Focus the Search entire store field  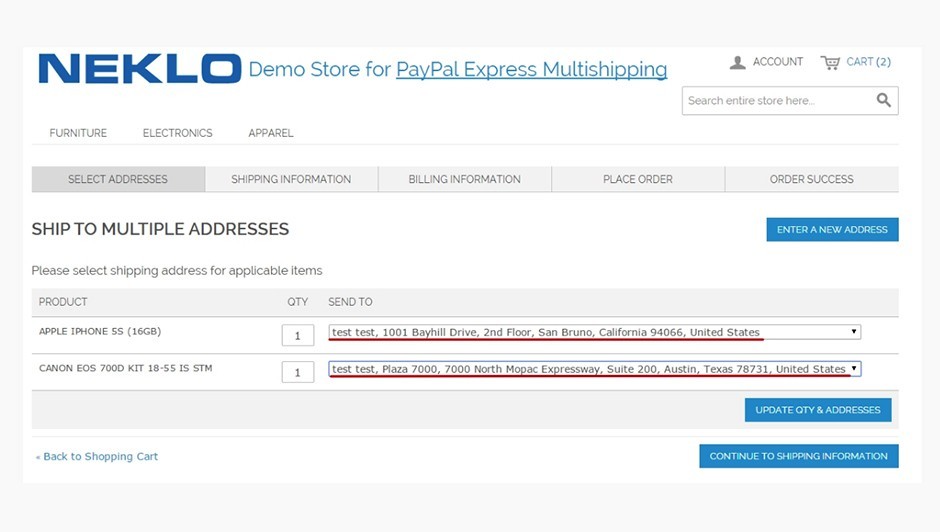pos(790,101)
